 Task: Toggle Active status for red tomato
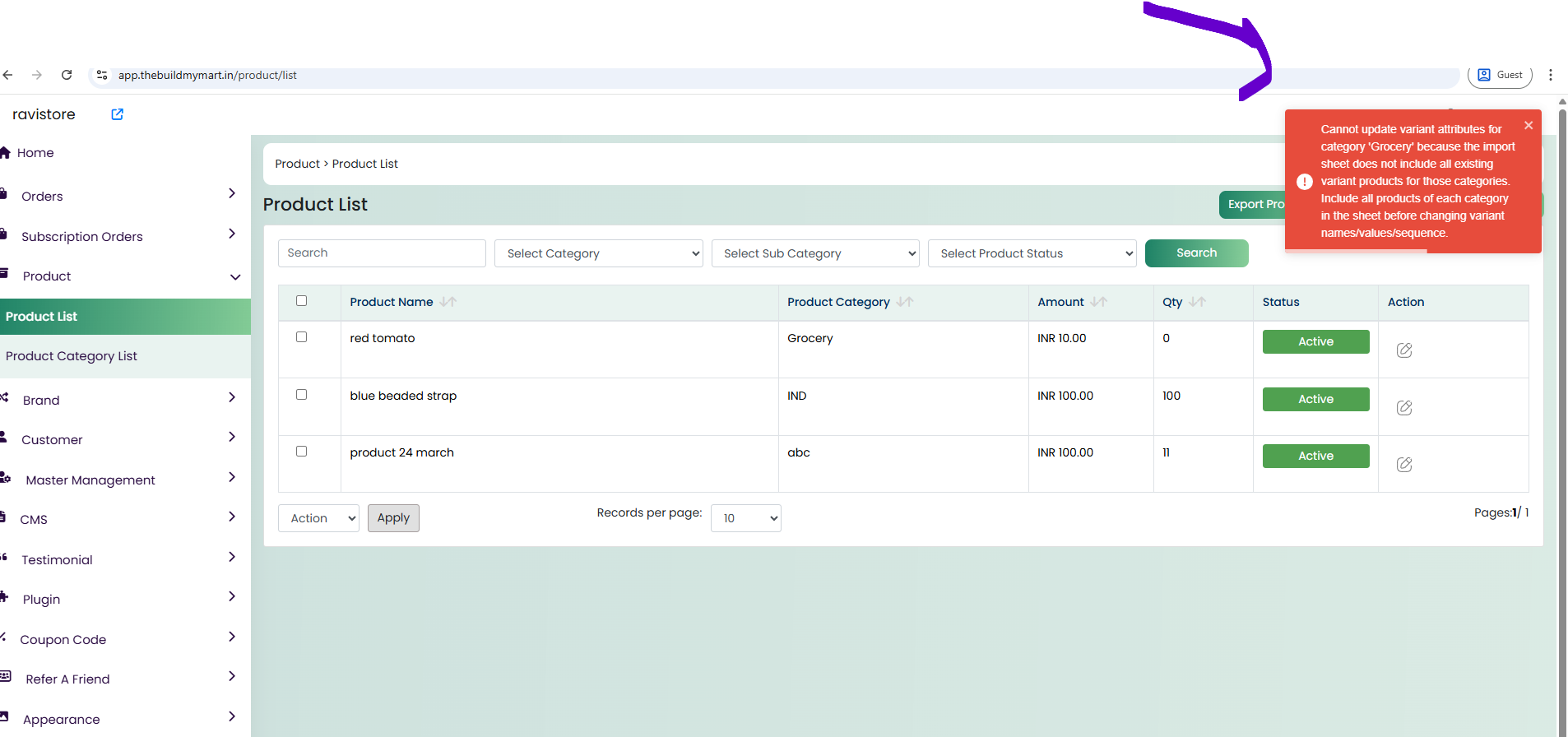1315,341
